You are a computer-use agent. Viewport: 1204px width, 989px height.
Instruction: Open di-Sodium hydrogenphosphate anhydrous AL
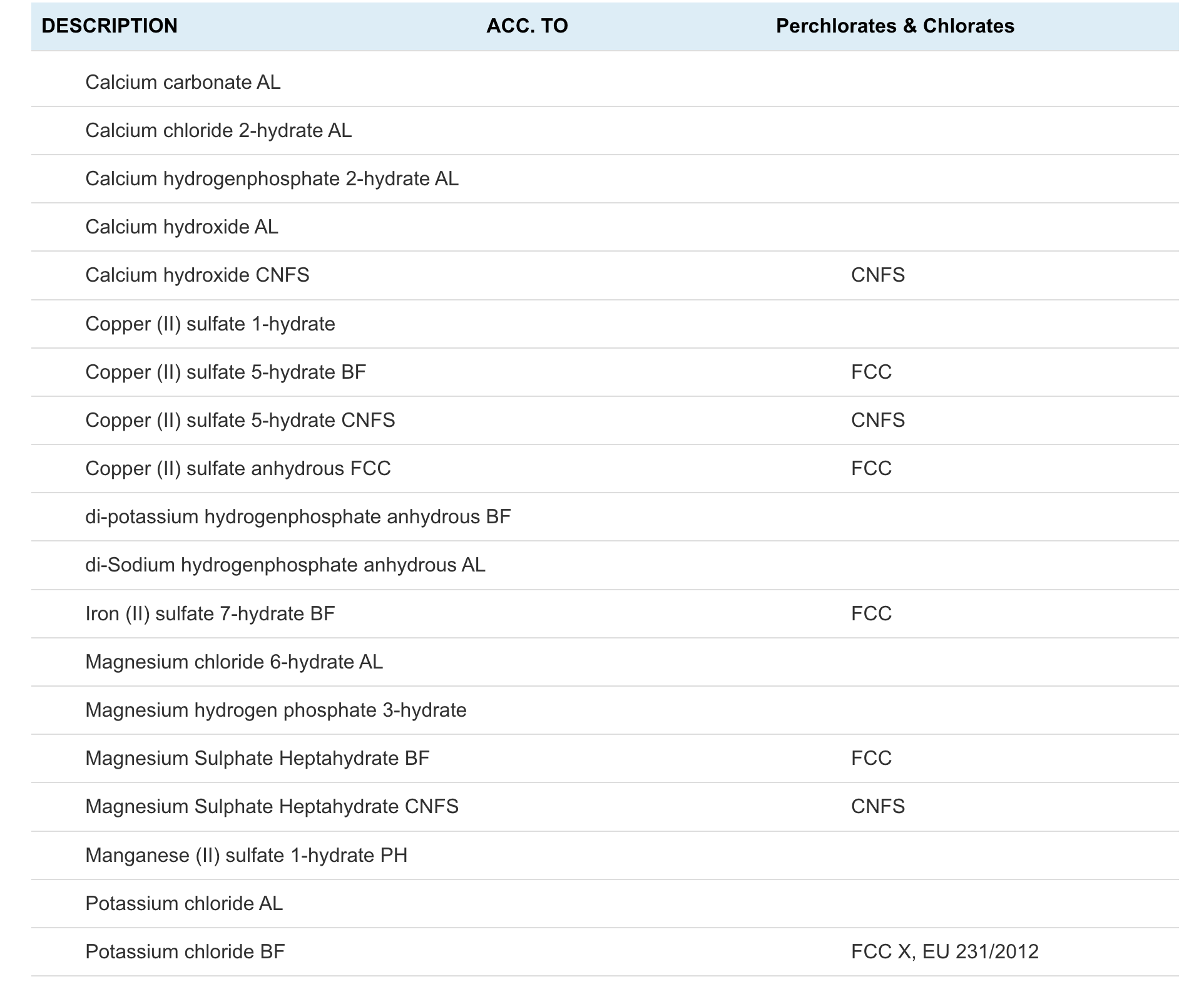click(x=285, y=565)
